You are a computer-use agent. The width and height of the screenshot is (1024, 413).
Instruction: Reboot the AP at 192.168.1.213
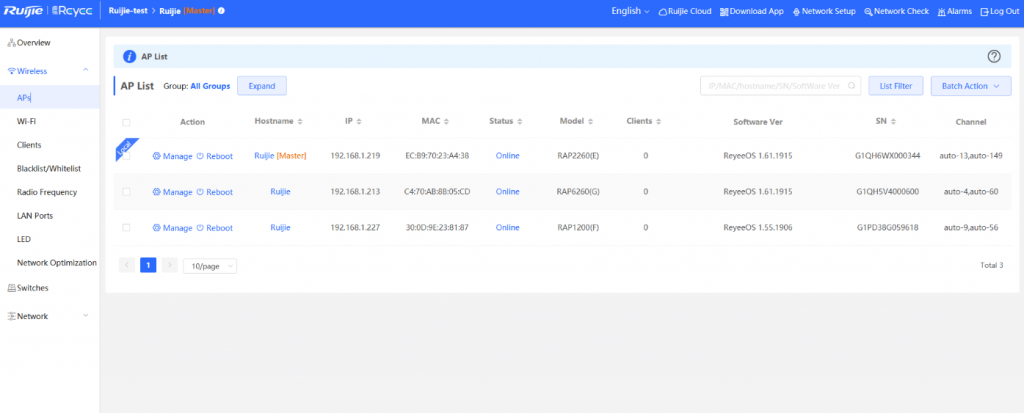(x=214, y=191)
